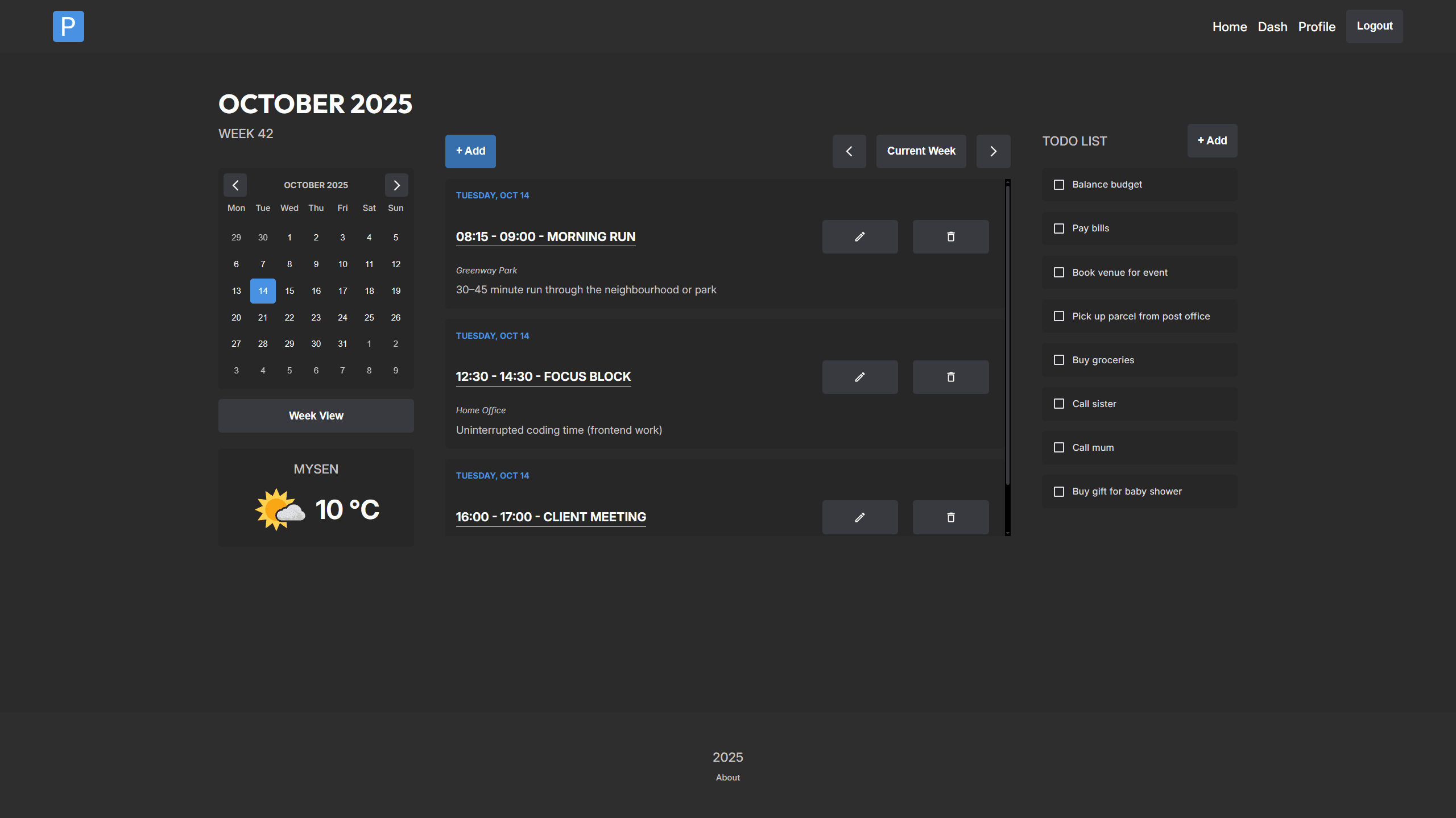Delete the Client Meeting event

click(x=950, y=517)
